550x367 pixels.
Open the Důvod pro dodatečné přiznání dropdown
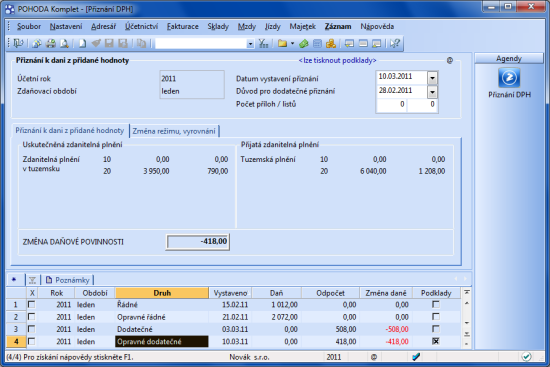[x=432, y=92]
